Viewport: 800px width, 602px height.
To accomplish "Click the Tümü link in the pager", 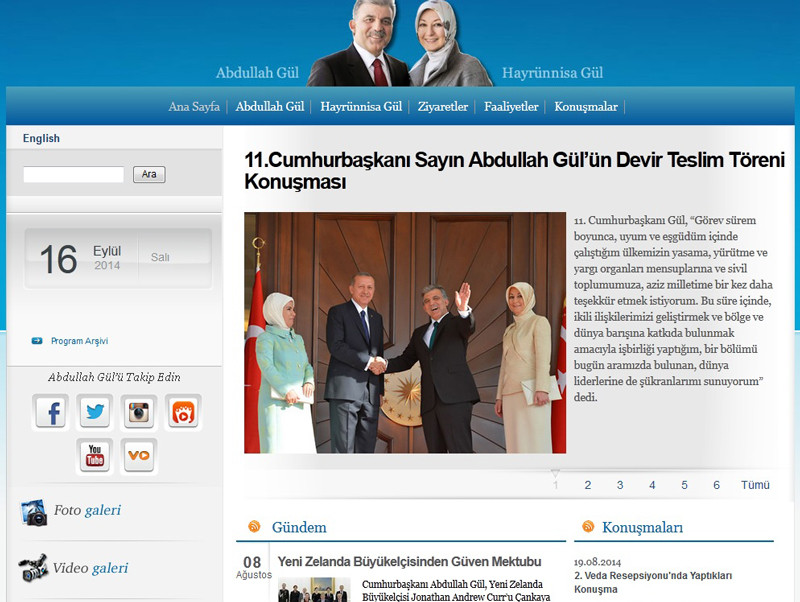I will (x=755, y=485).
